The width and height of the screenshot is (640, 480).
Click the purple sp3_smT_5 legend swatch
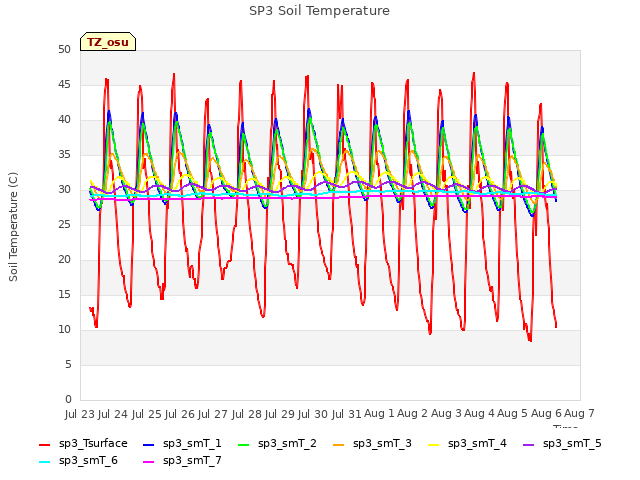529,444
